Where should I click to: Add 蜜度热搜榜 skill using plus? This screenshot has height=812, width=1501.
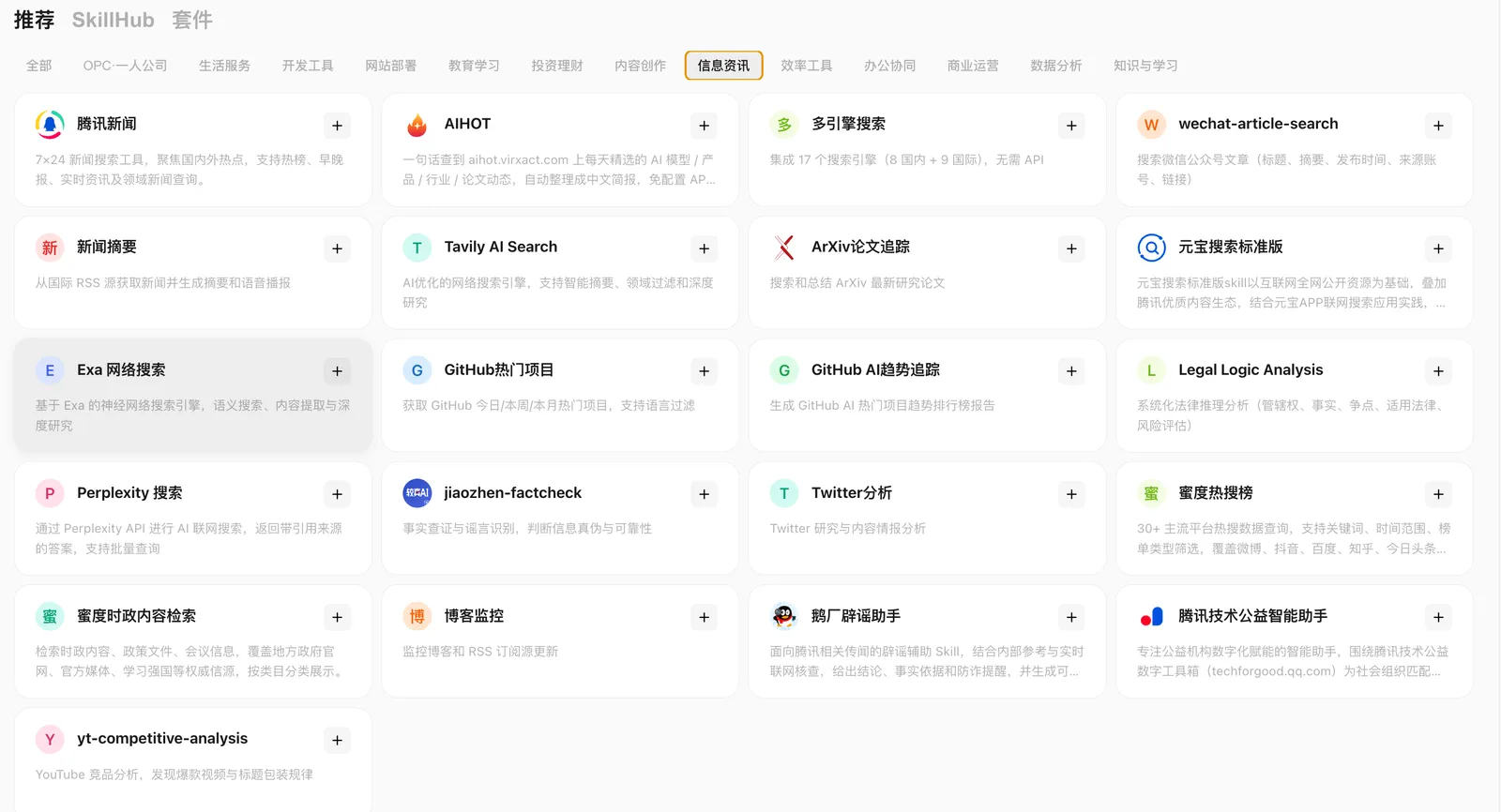tap(1439, 494)
